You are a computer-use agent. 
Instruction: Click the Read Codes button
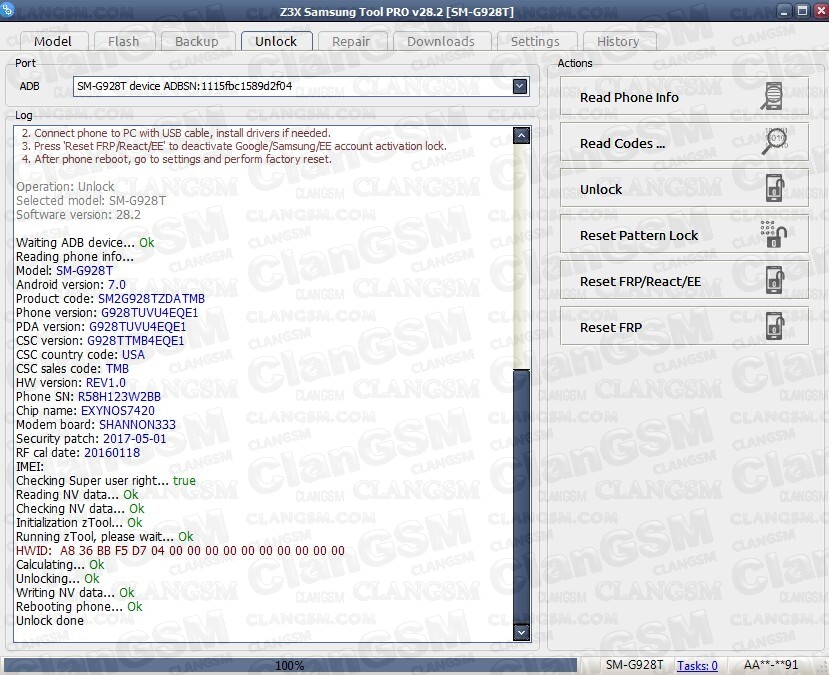pyautogui.click(x=684, y=143)
